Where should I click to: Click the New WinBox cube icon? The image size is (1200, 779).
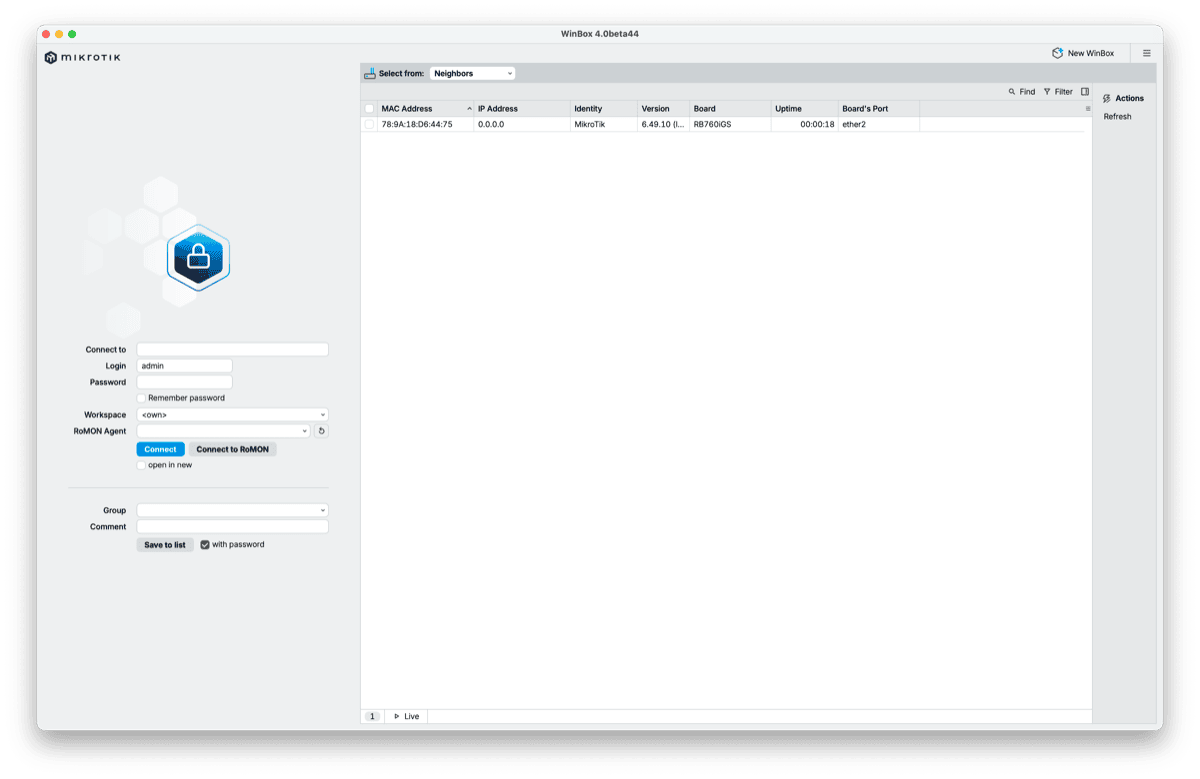point(1056,52)
